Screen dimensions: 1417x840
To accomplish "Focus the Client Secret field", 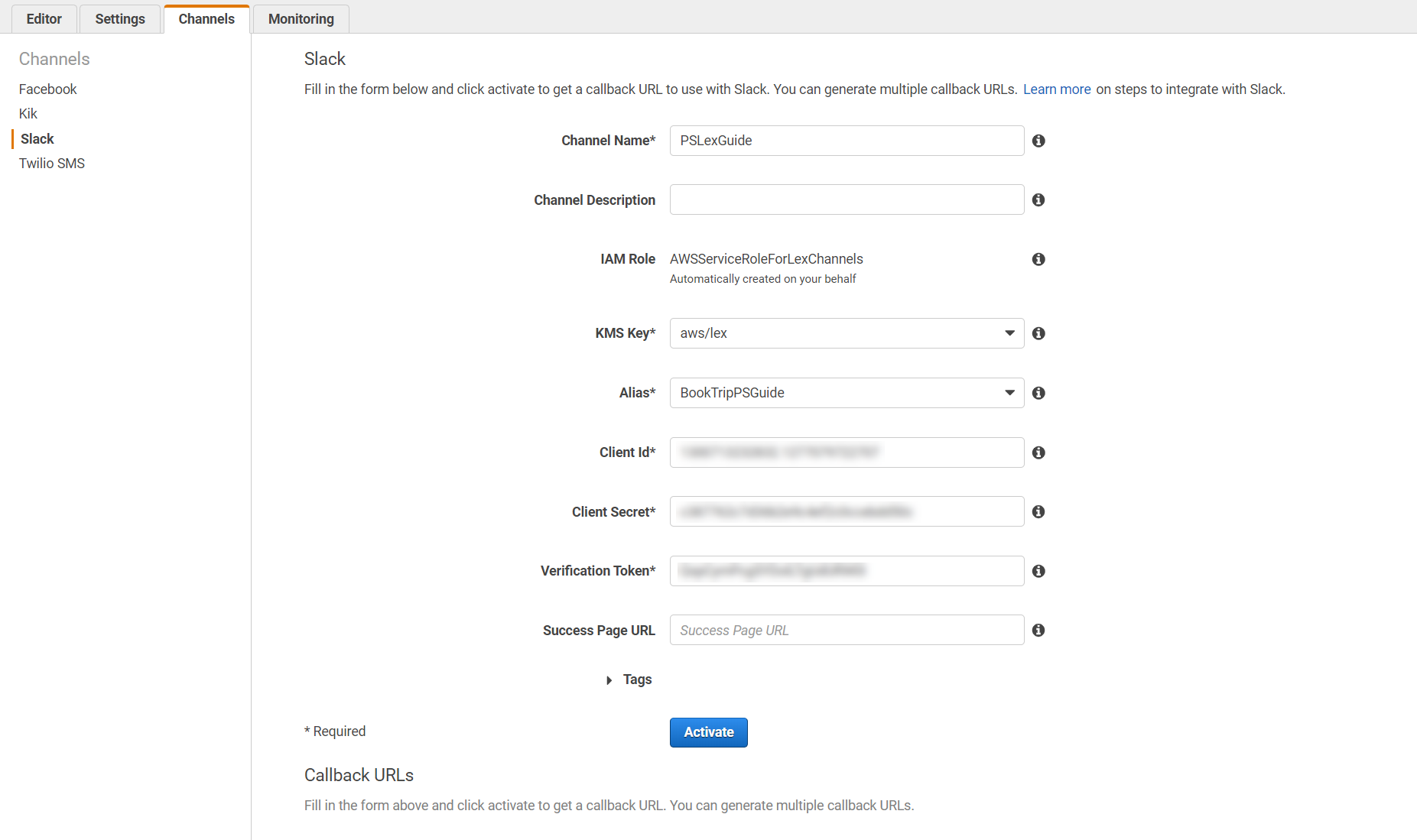I will coord(847,511).
